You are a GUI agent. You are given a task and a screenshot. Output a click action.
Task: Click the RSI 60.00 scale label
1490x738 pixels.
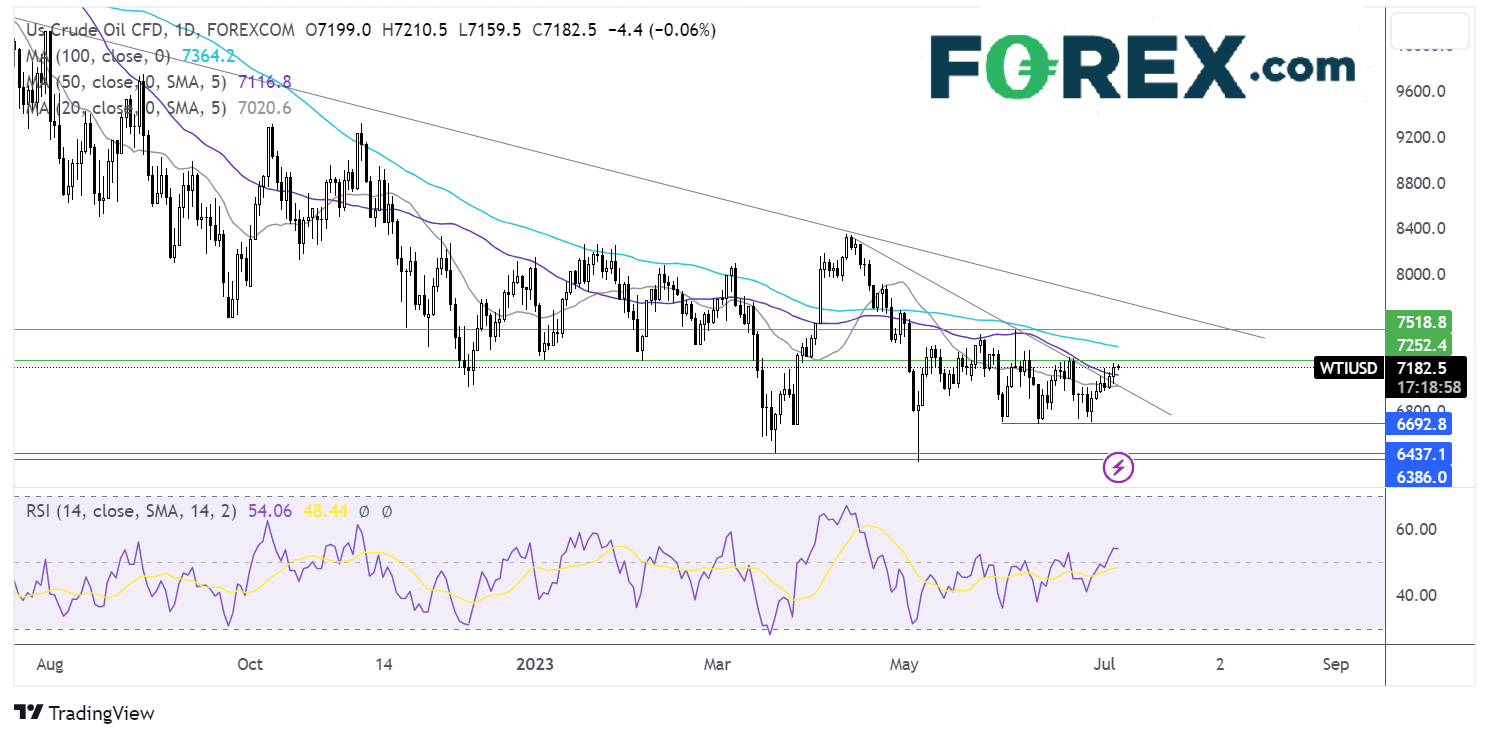click(x=1418, y=529)
